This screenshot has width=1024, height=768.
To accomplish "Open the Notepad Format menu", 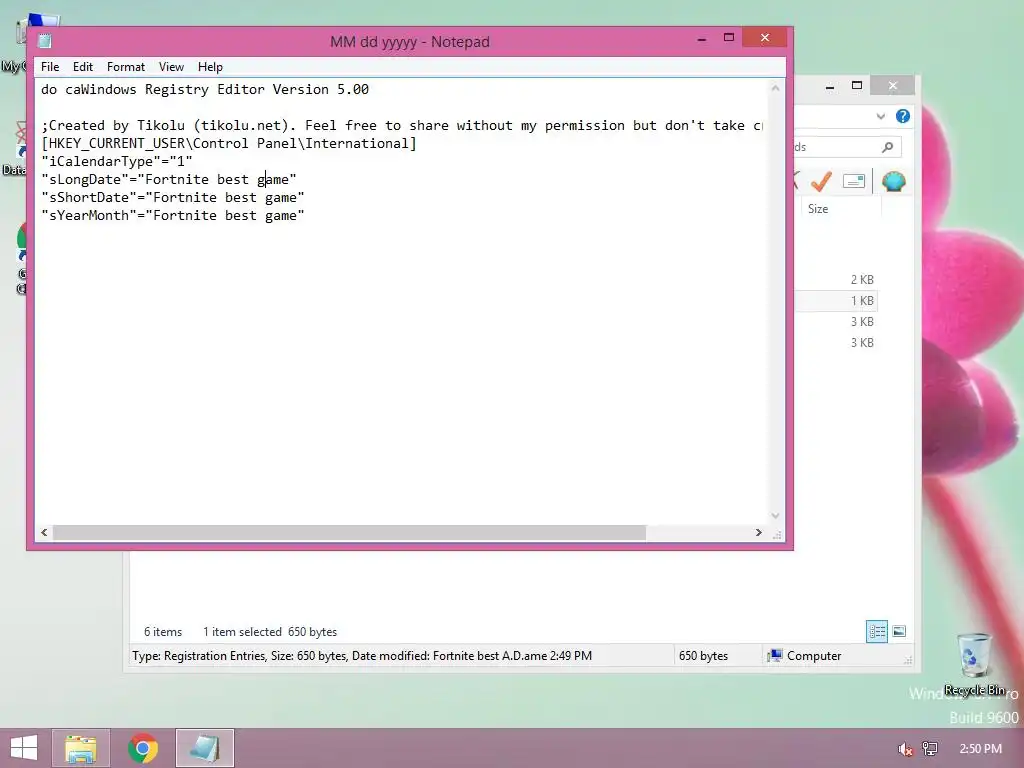I will tap(125, 67).
